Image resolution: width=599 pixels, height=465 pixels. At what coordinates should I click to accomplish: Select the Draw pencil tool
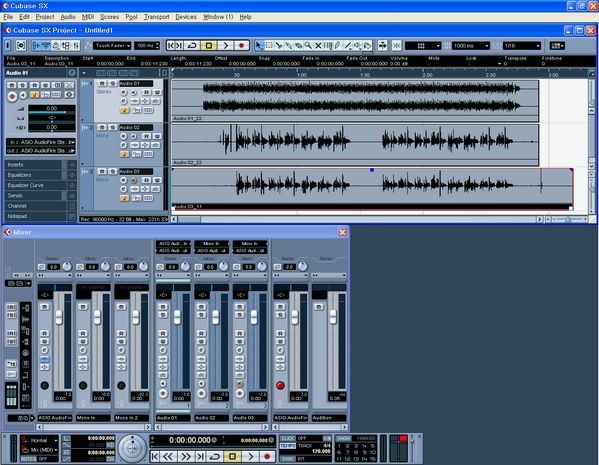pyautogui.click(x=338, y=45)
